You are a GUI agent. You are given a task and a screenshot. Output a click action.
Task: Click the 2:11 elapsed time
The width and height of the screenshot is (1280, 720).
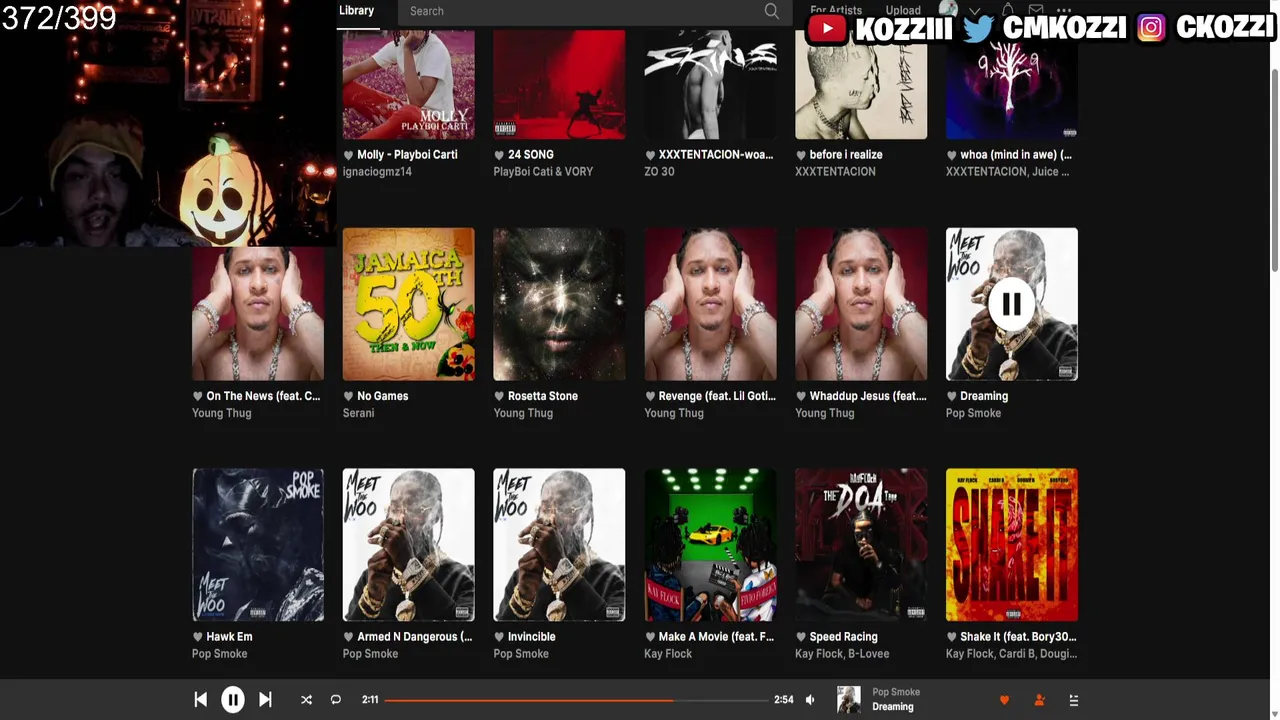click(x=370, y=700)
